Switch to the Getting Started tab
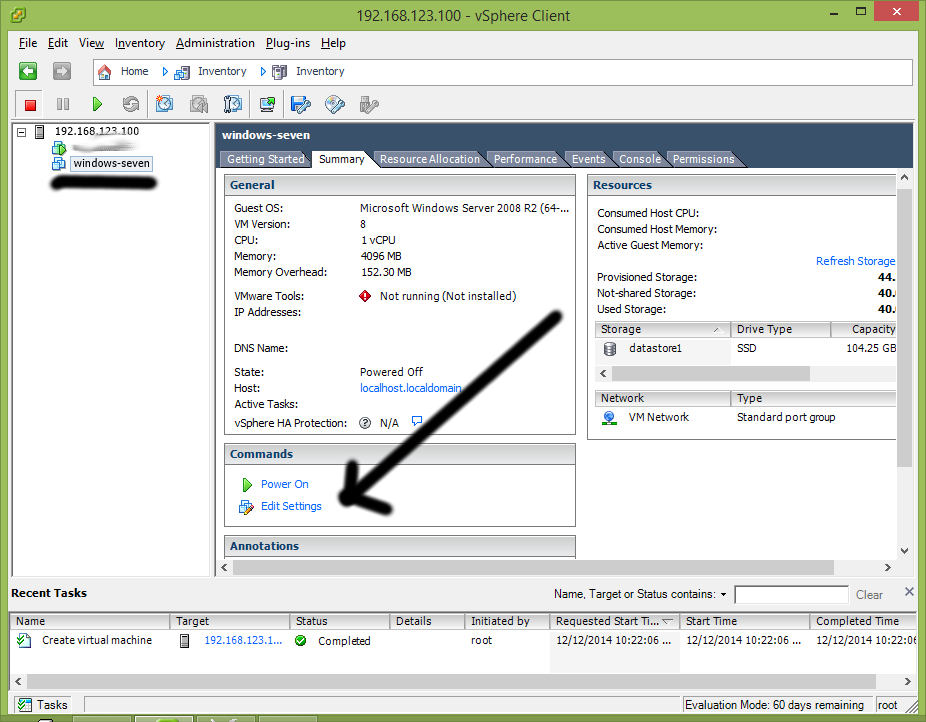Viewport: 926px width, 722px height. coord(265,159)
